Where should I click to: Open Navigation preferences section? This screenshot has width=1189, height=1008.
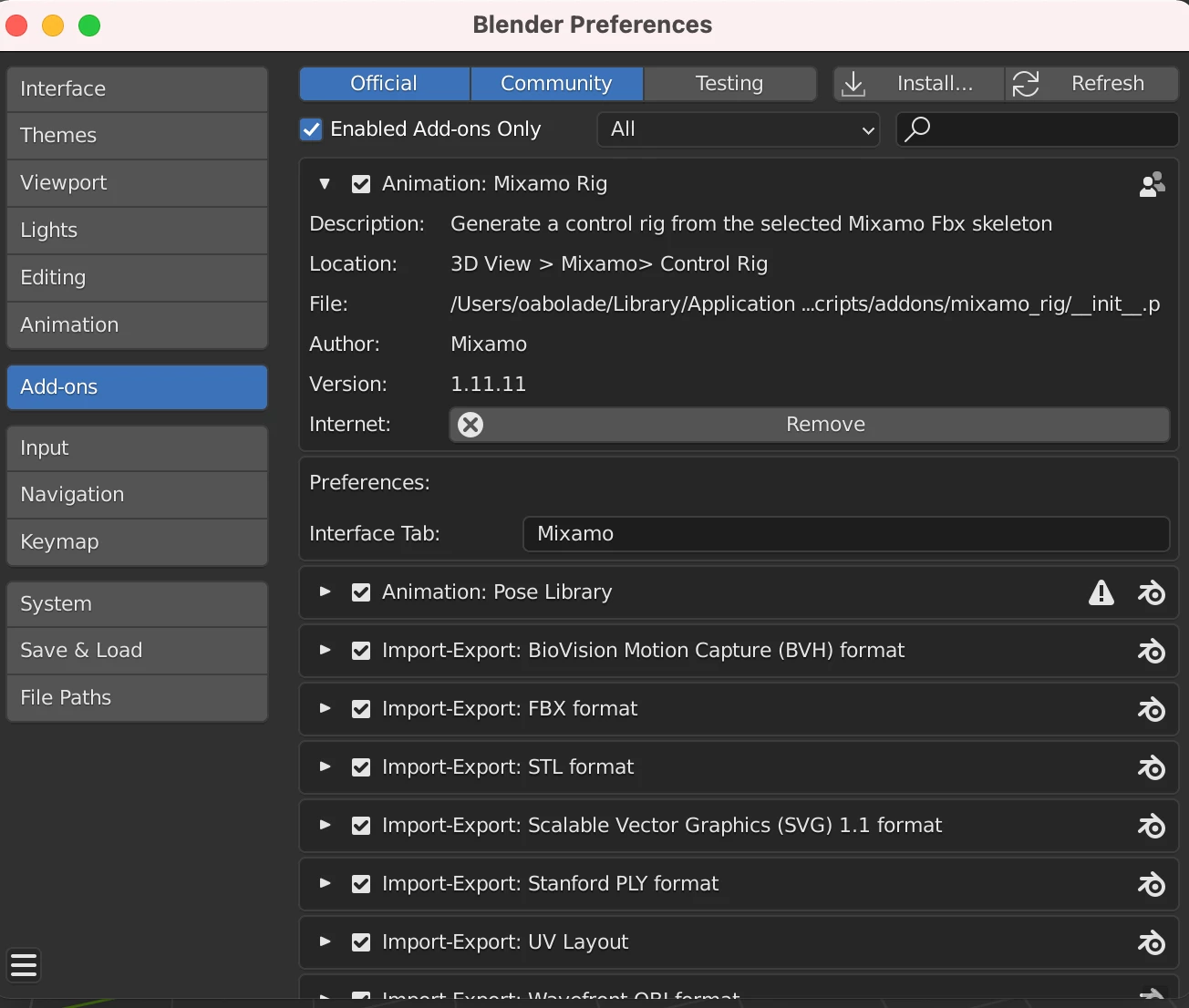pos(138,495)
